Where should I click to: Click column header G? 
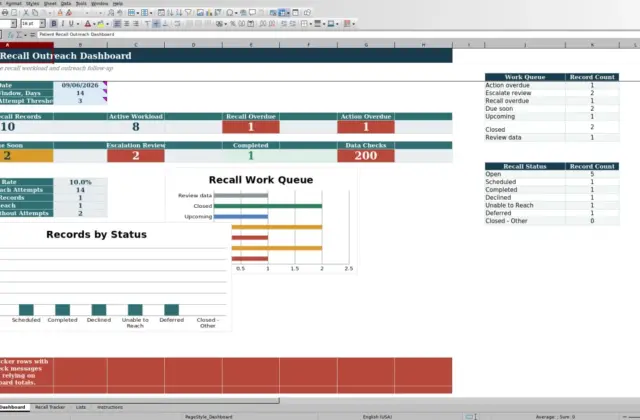coord(366,45)
